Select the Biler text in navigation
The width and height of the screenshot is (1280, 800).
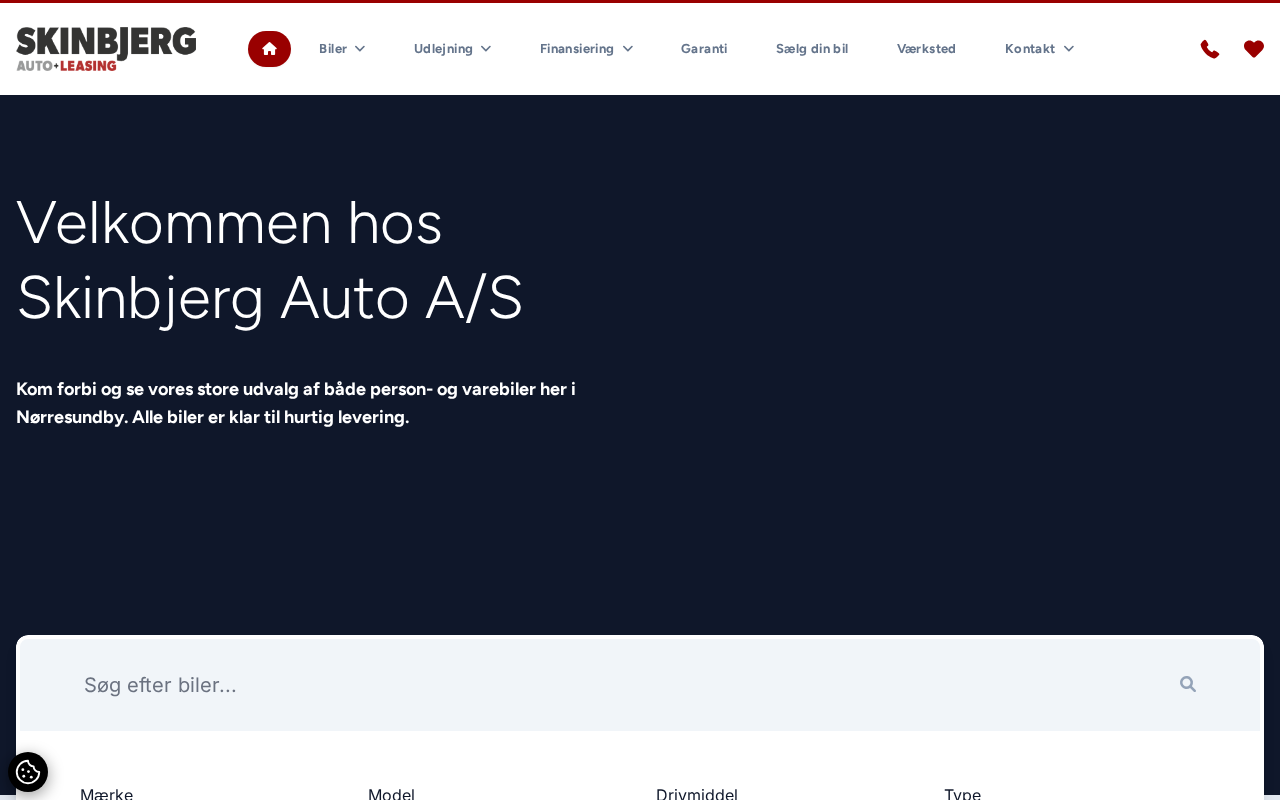pyautogui.click(x=333, y=49)
